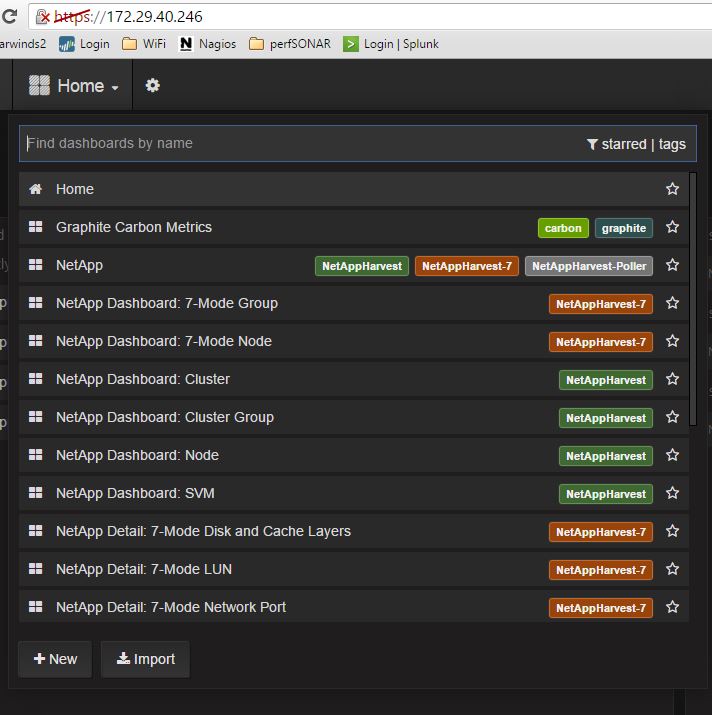The image size is (712, 715).
Task: Click the Import button
Action: [x=145, y=659]
